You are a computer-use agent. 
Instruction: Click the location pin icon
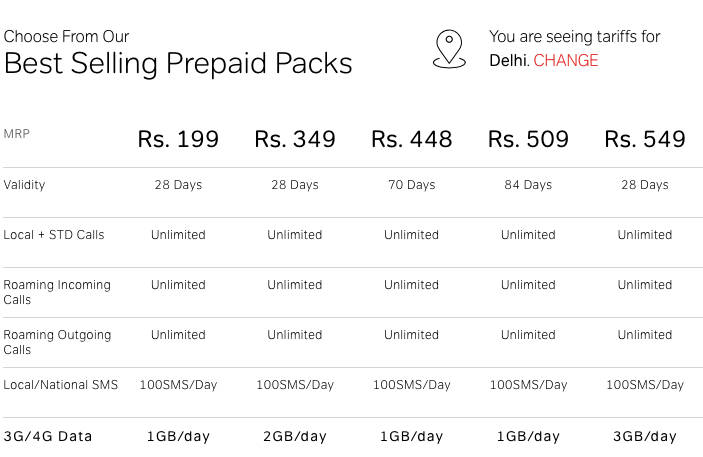pyautogui.click(x=449, y=49)
